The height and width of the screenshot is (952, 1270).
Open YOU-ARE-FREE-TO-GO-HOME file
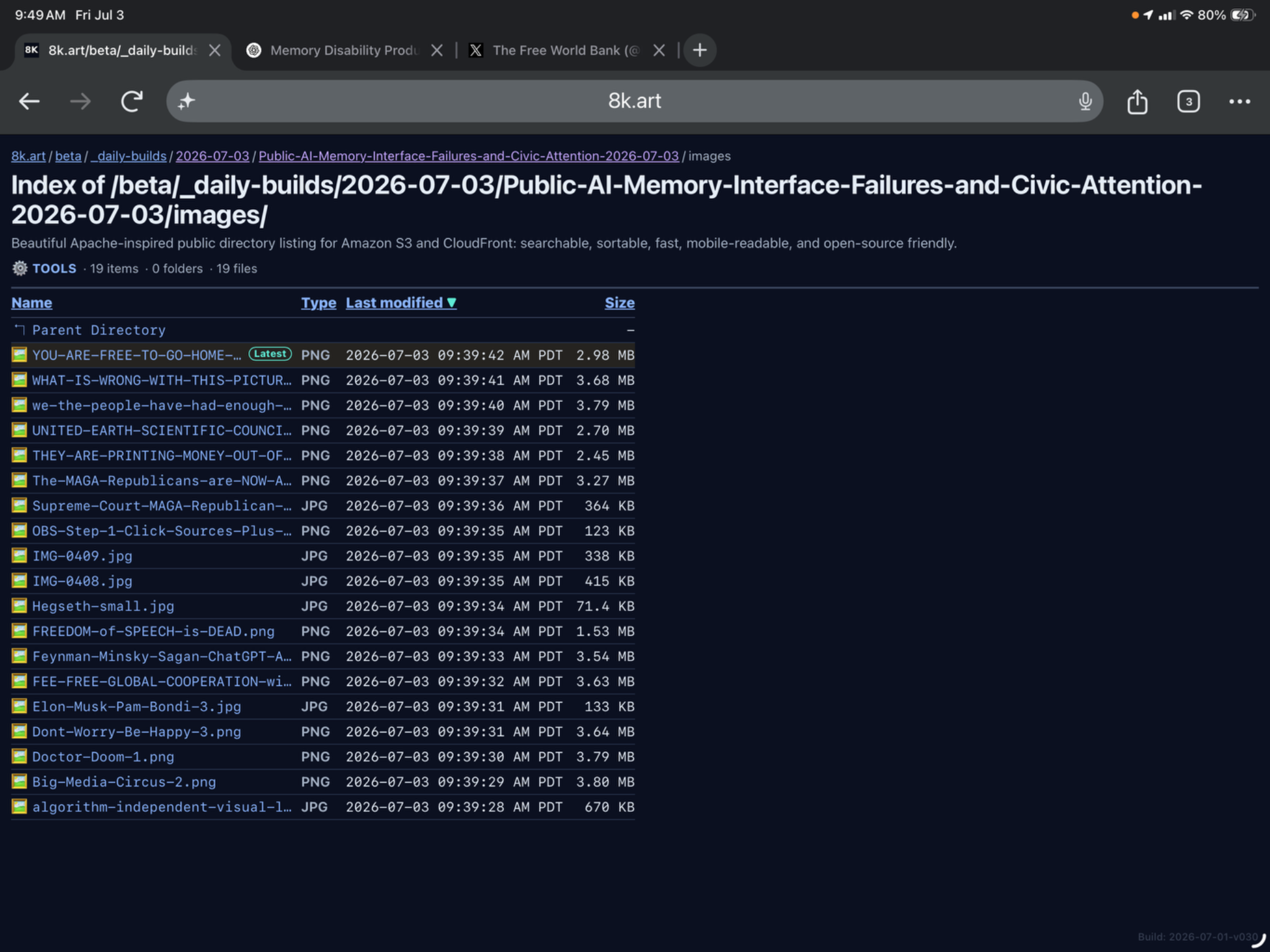coord(136,355)
